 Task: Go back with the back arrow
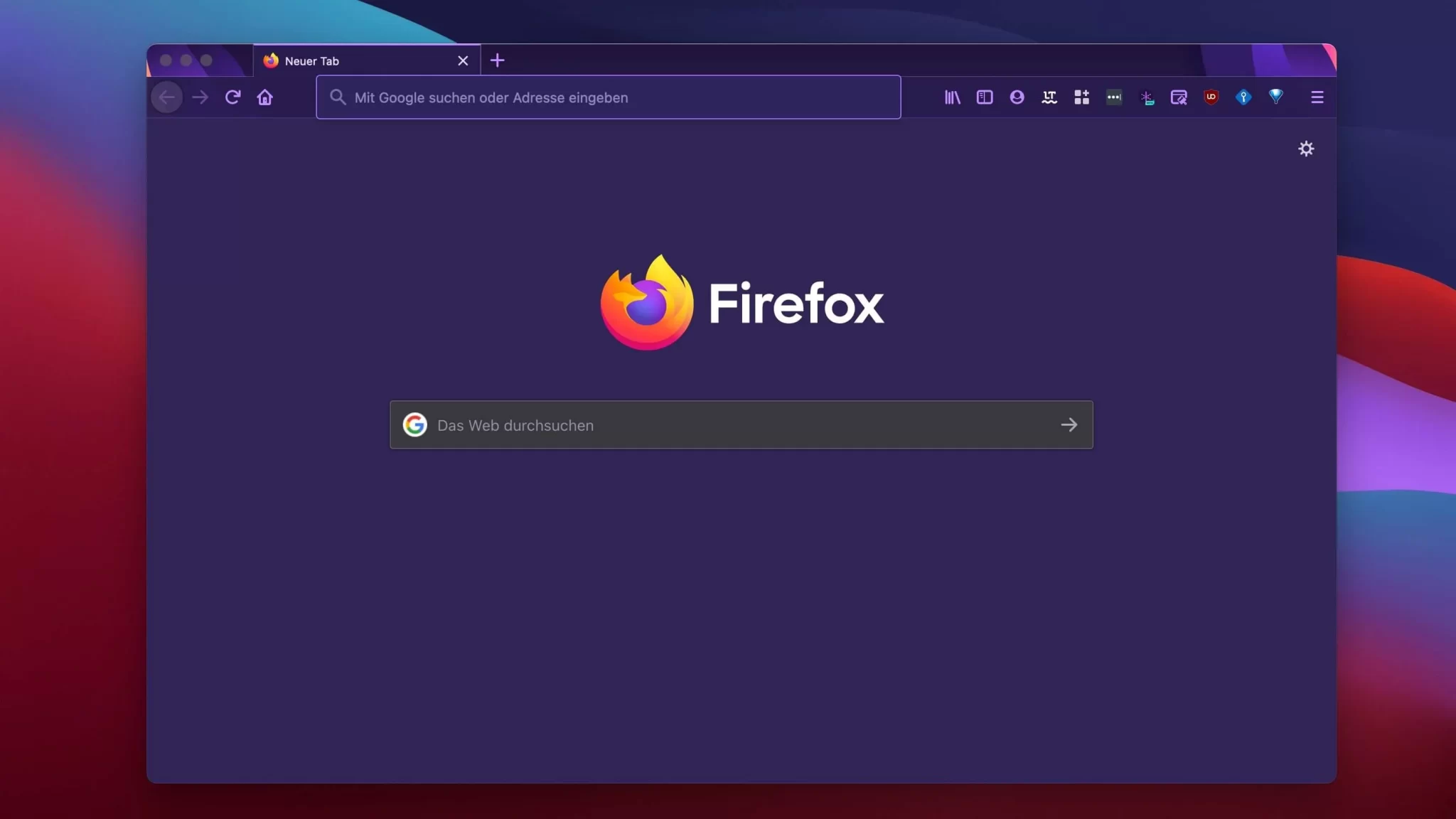pos(166,97)
